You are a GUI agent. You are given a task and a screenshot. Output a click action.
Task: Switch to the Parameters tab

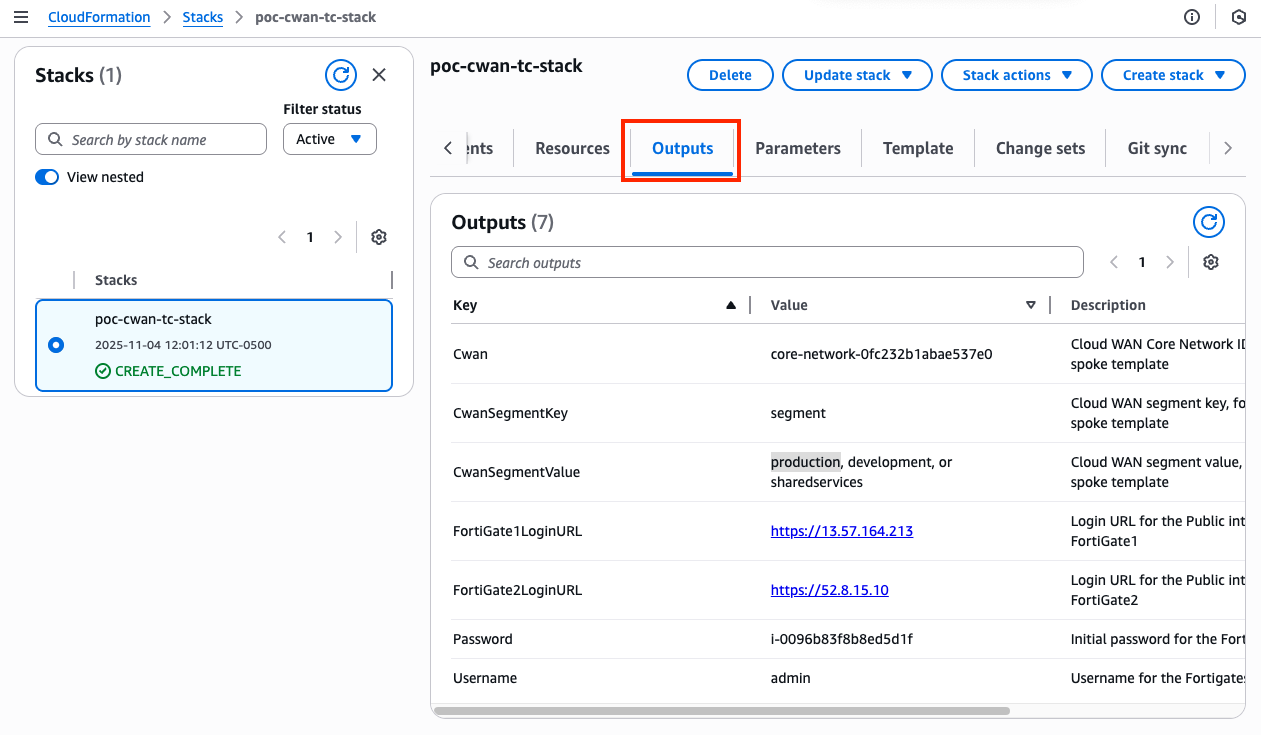[797, 148]
